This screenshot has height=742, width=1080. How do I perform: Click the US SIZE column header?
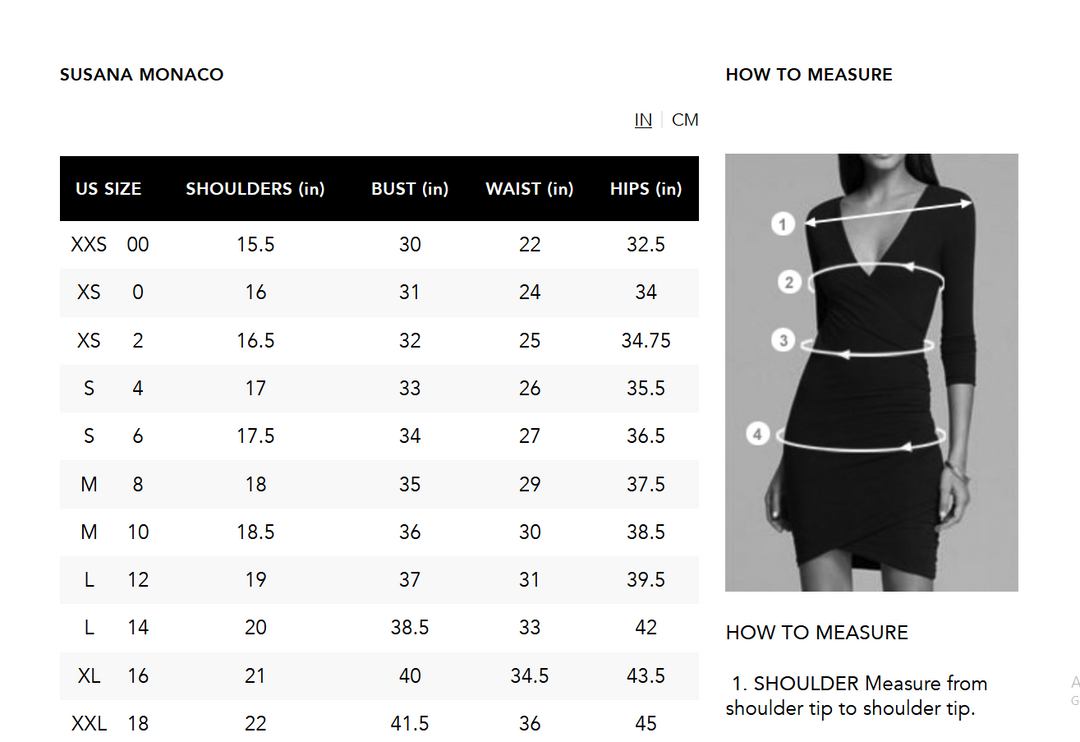108,189
